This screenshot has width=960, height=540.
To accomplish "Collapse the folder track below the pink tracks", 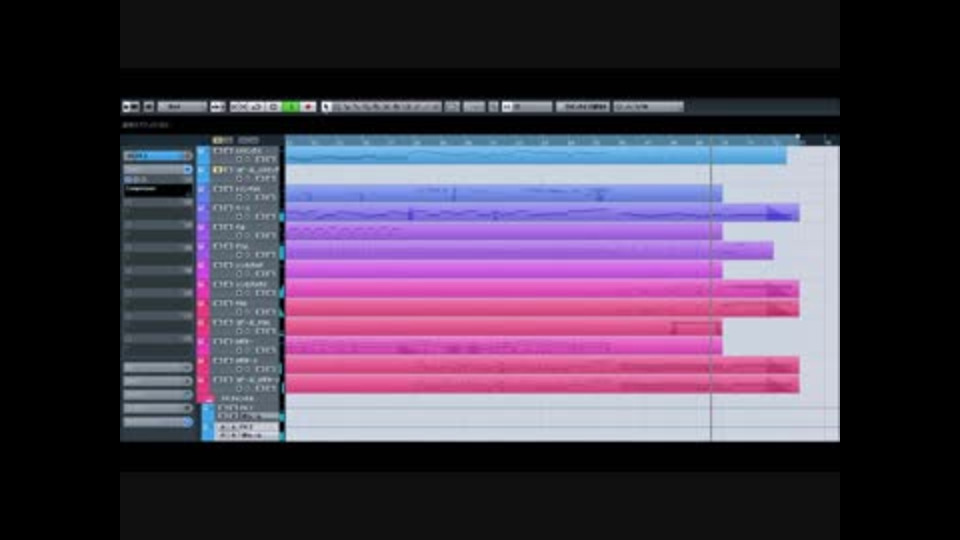I will point(209,399).
